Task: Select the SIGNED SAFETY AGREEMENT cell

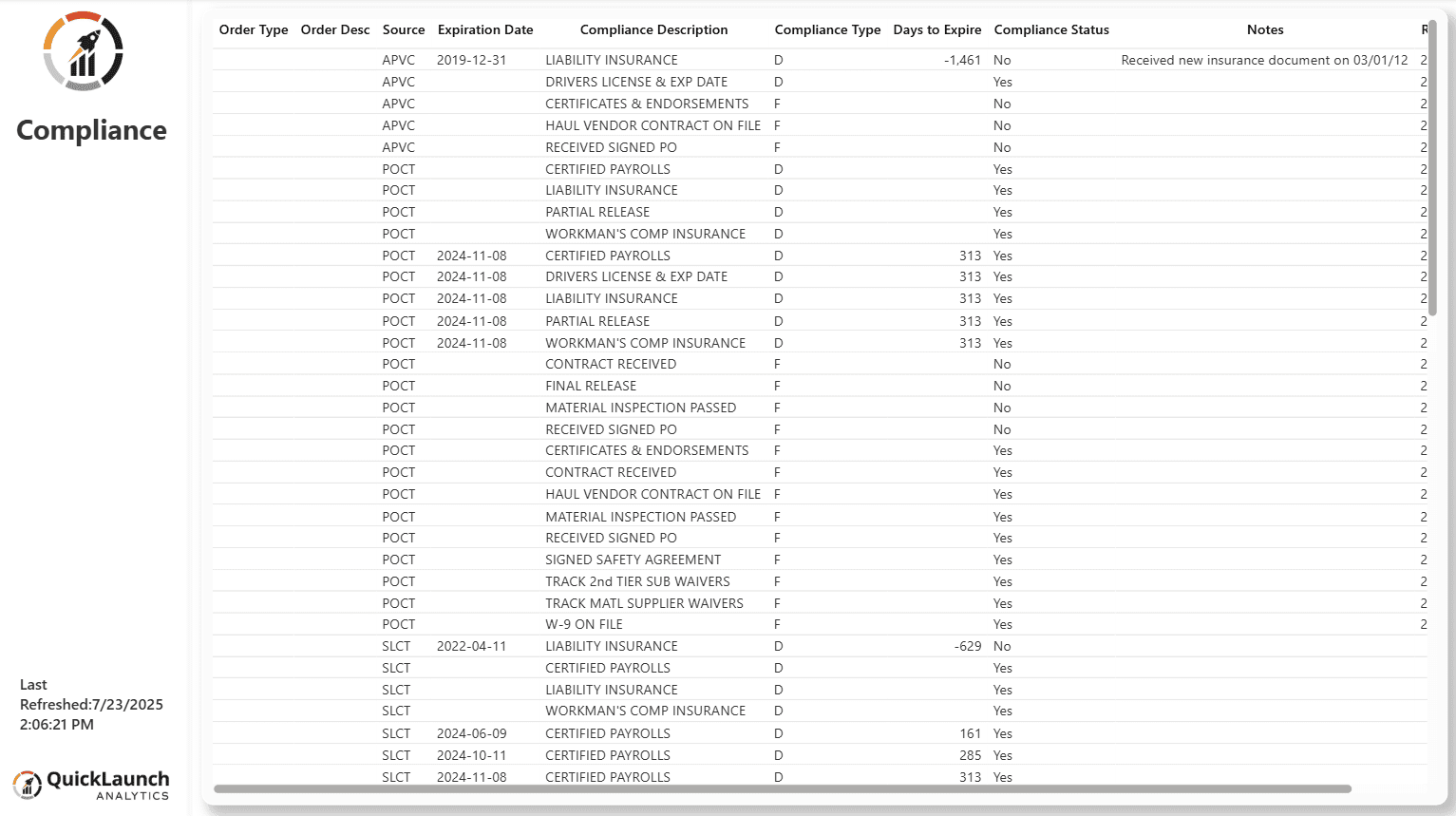Action: (633, 560)
